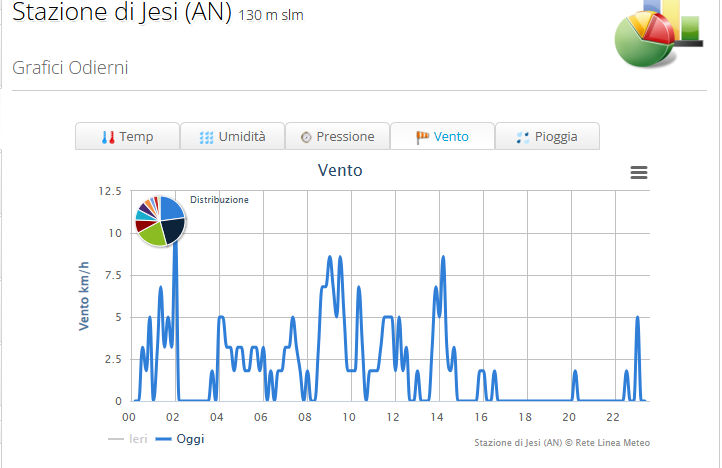Viewport: 722px width, 468px height.
Task: Click the wind line peak near hour 14
Action: pos(443,257)
